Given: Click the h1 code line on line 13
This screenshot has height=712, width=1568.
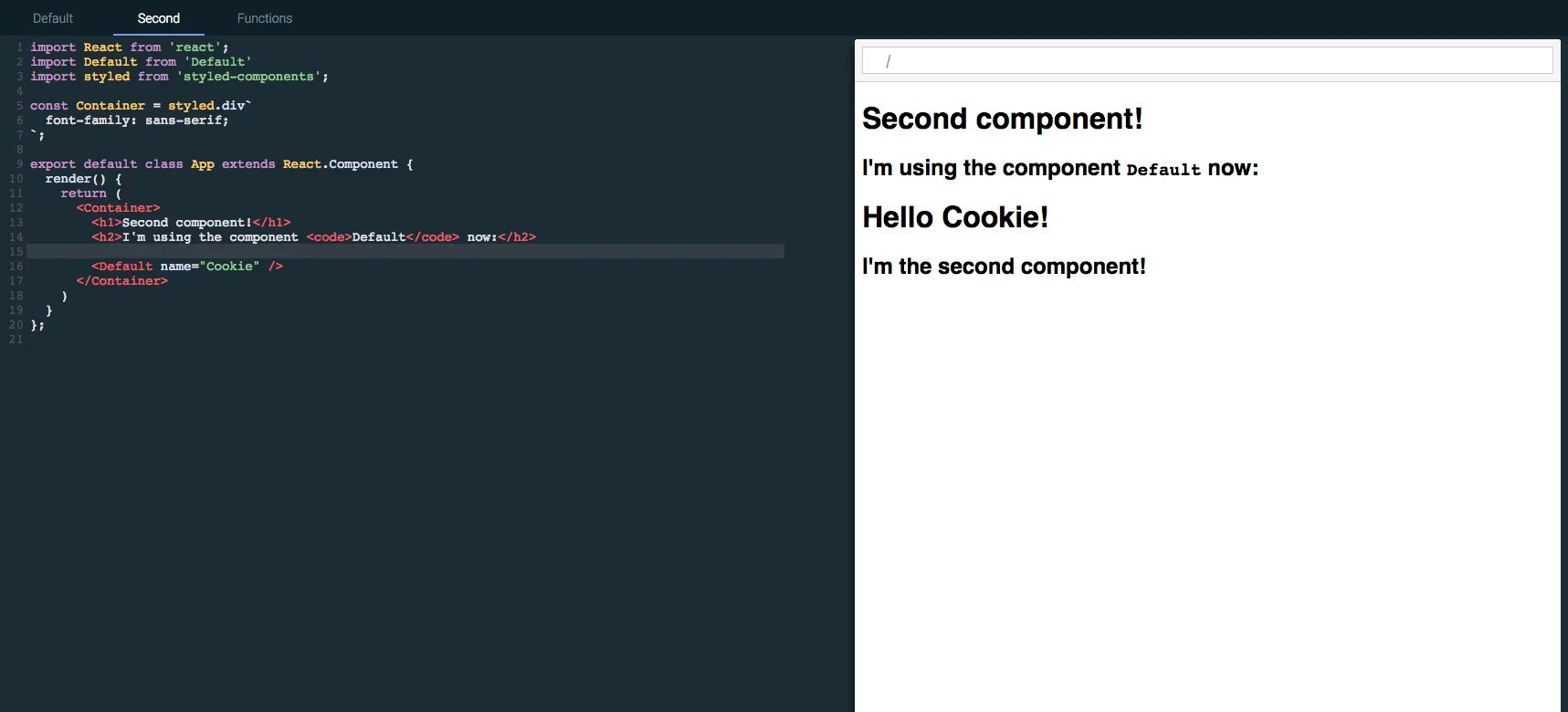Looking at the screenshot, I should pos(191,223).
